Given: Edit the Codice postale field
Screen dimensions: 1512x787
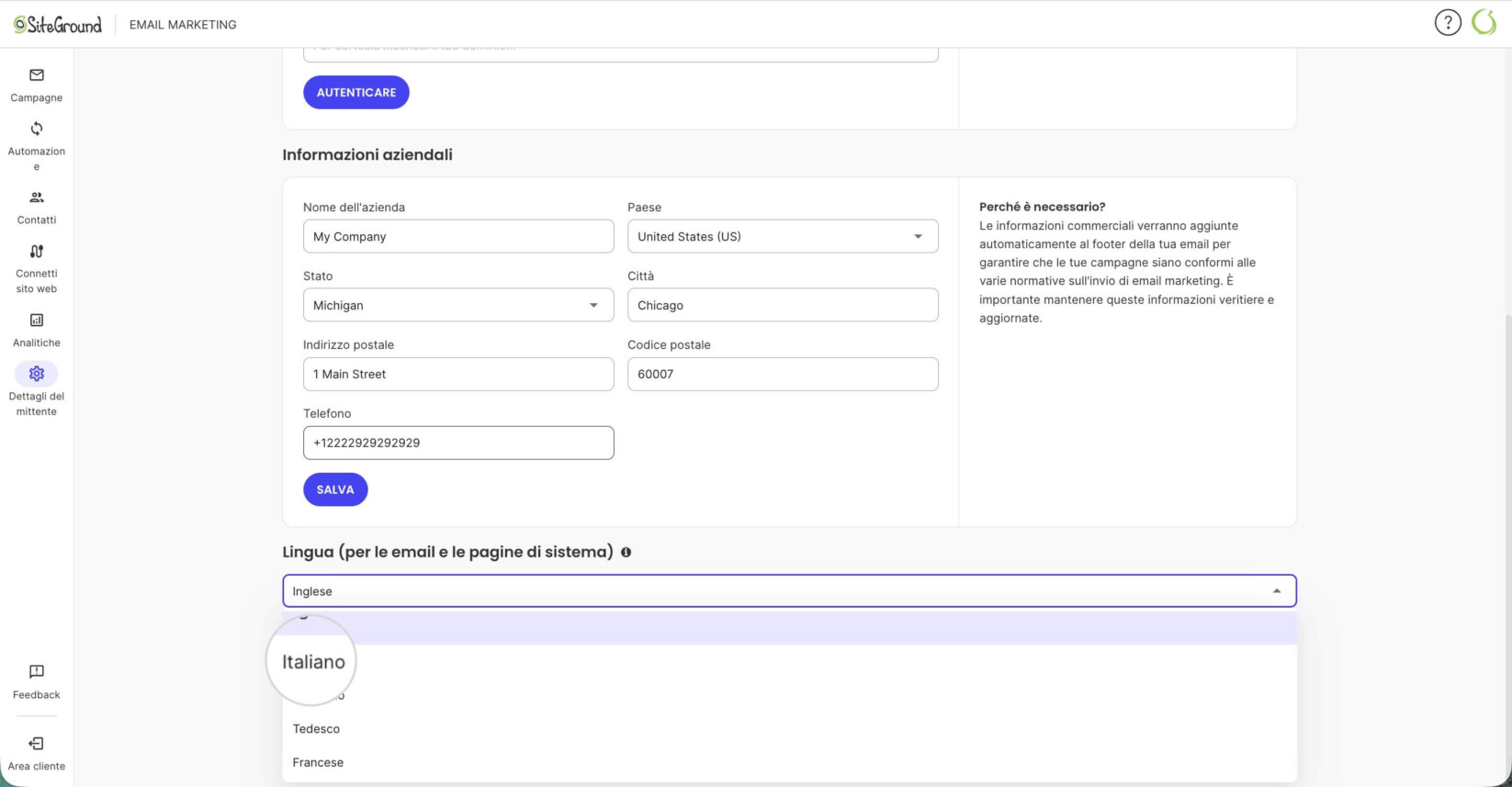Looking at the screenshot, I should [x=783, y=374].
